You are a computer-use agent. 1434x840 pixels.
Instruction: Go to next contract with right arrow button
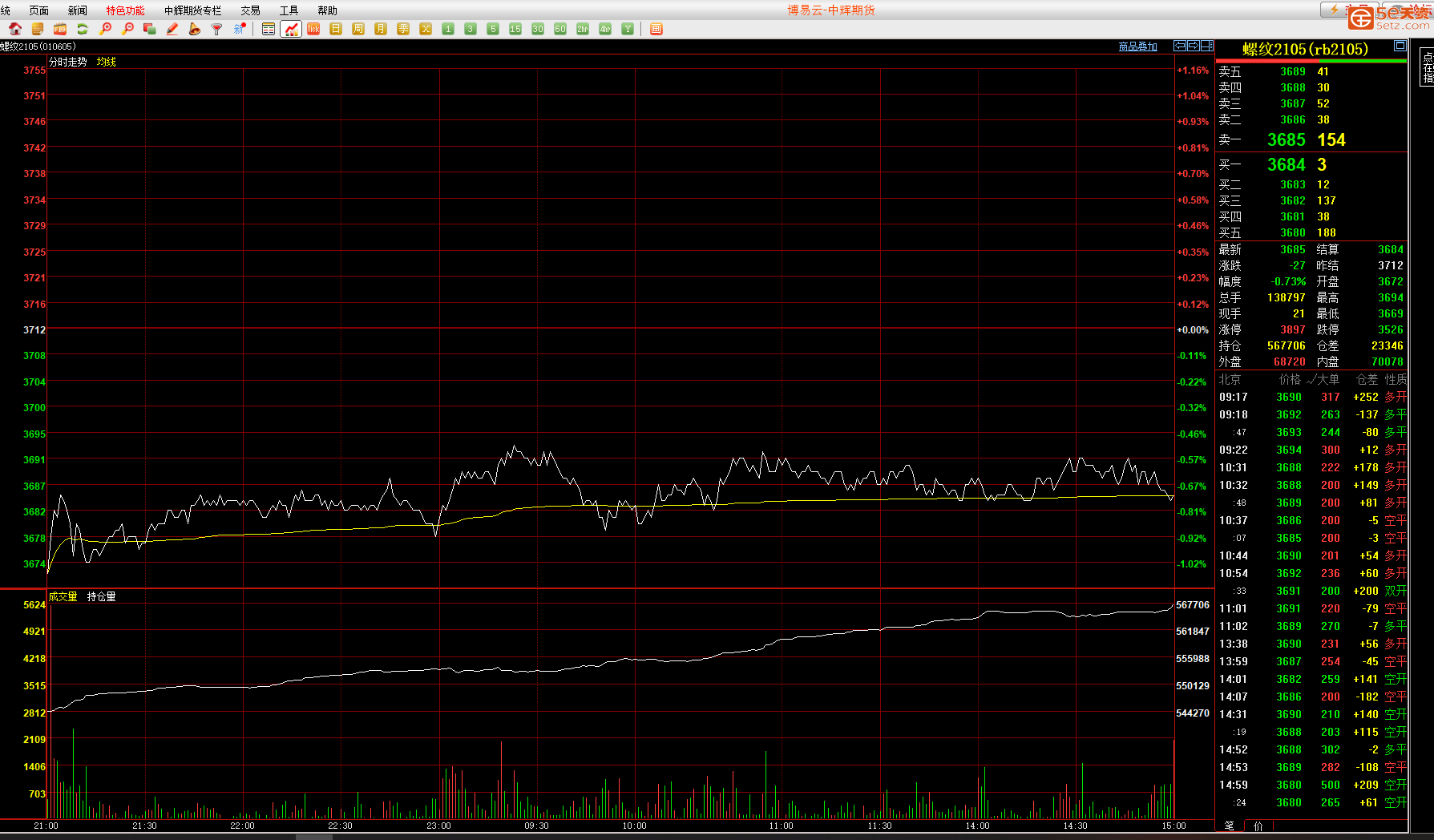(1194, 46)
